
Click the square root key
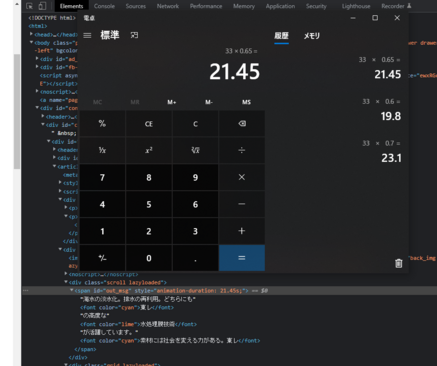tap(195, 150)
